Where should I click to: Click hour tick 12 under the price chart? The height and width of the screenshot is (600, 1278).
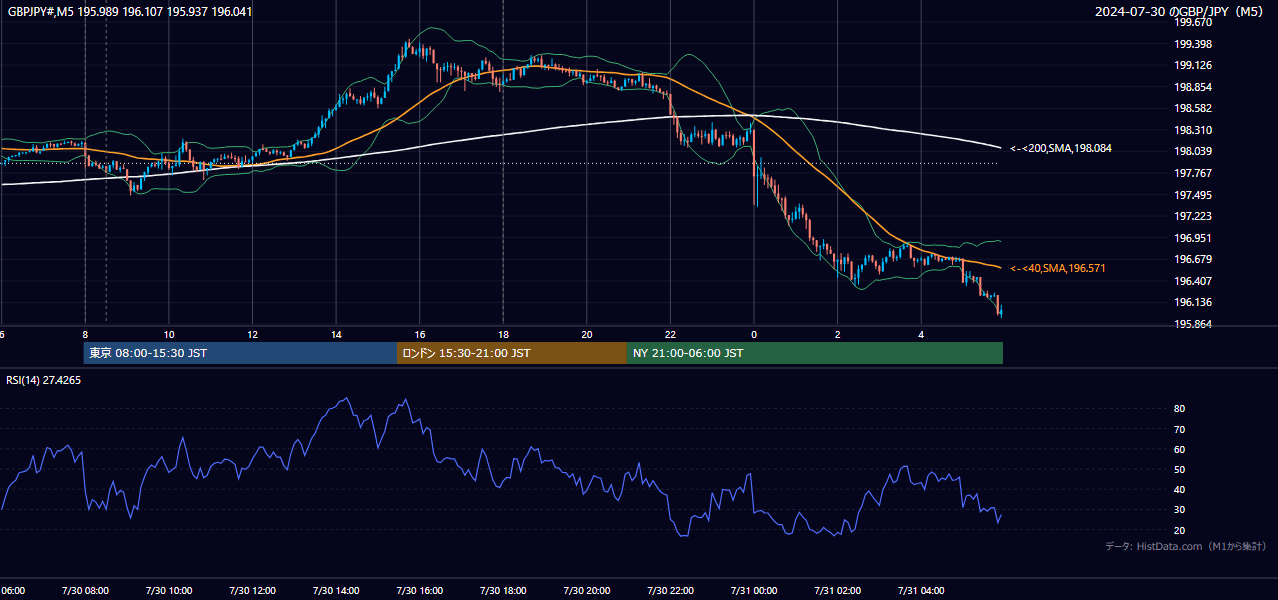[252, 335]
